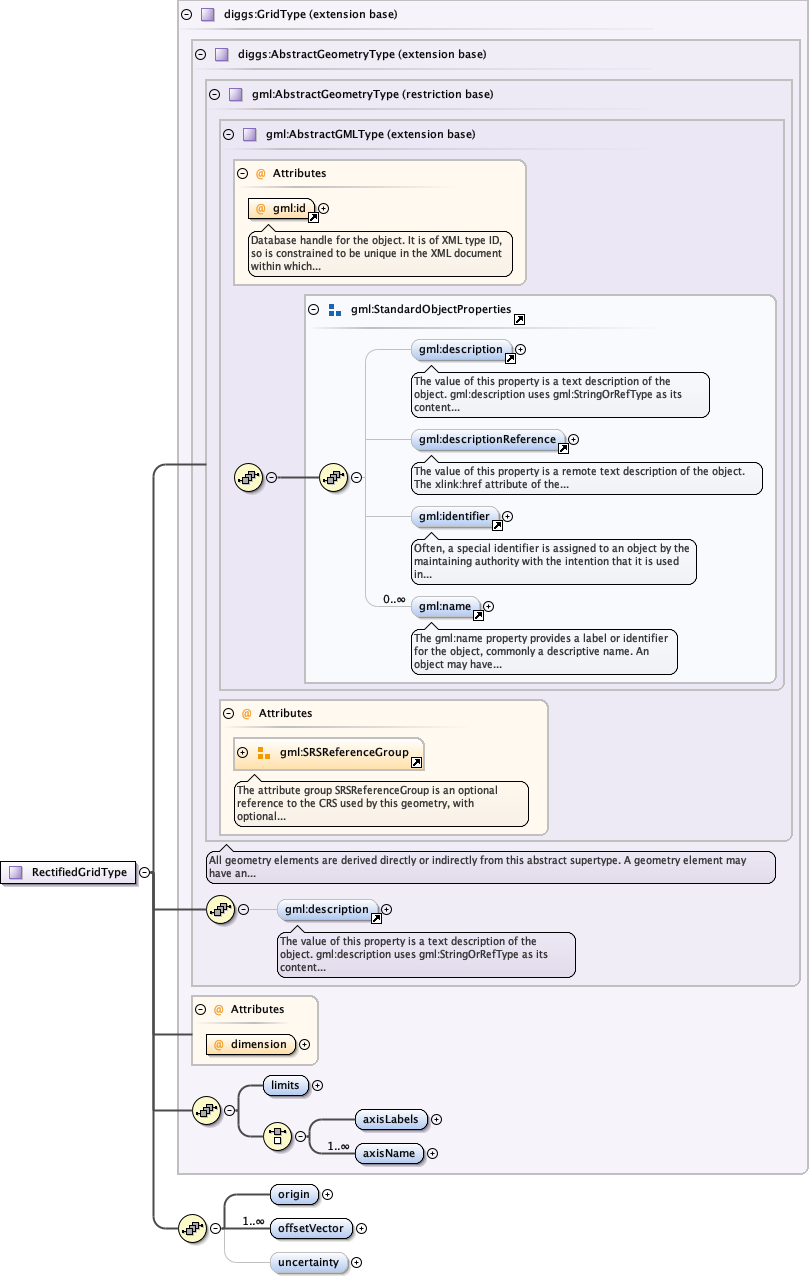
Task: Click the link arrow below gml:StandardObjectProperties
Action: 520,320
